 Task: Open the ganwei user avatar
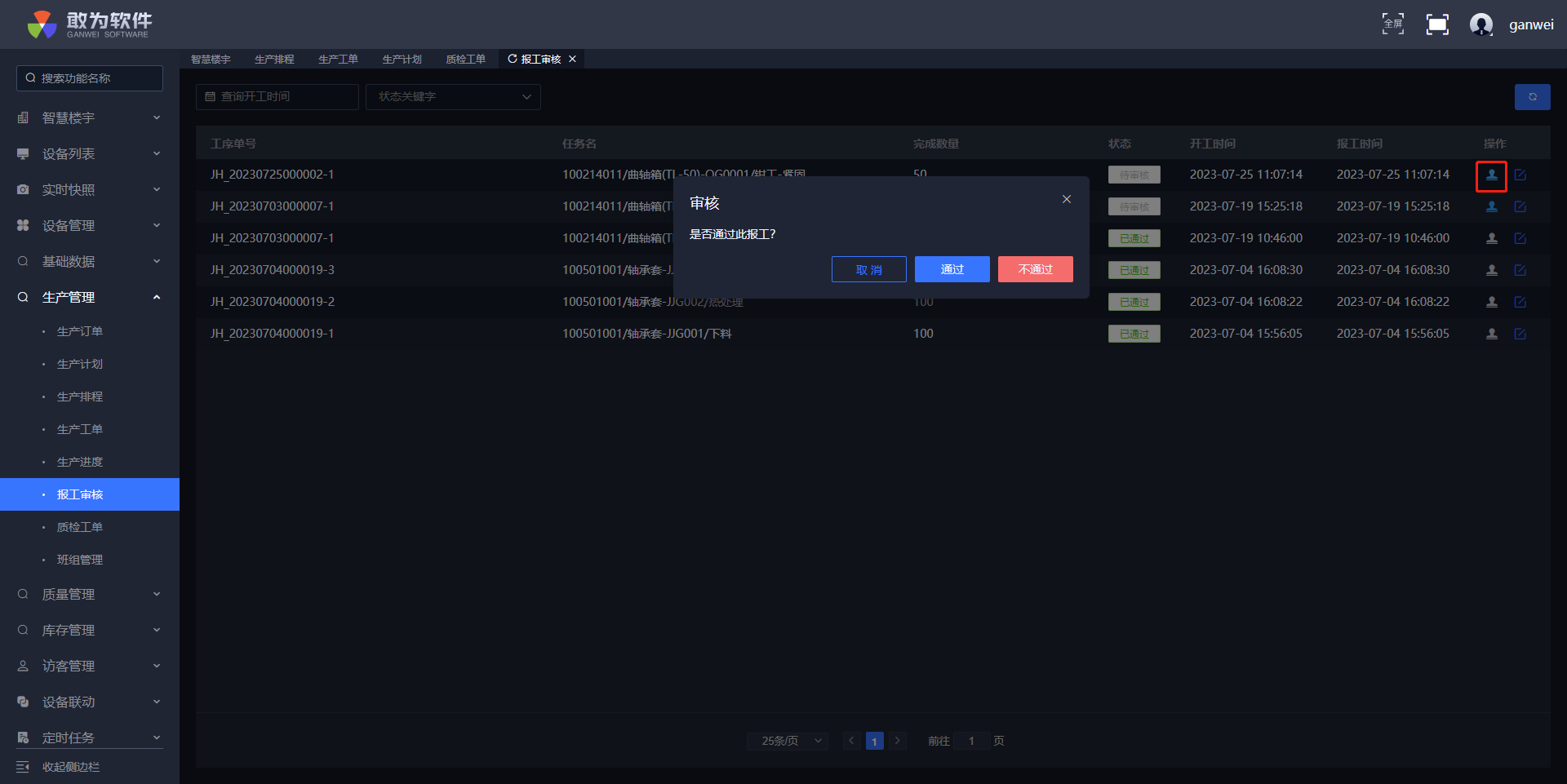click(1481, 24)
